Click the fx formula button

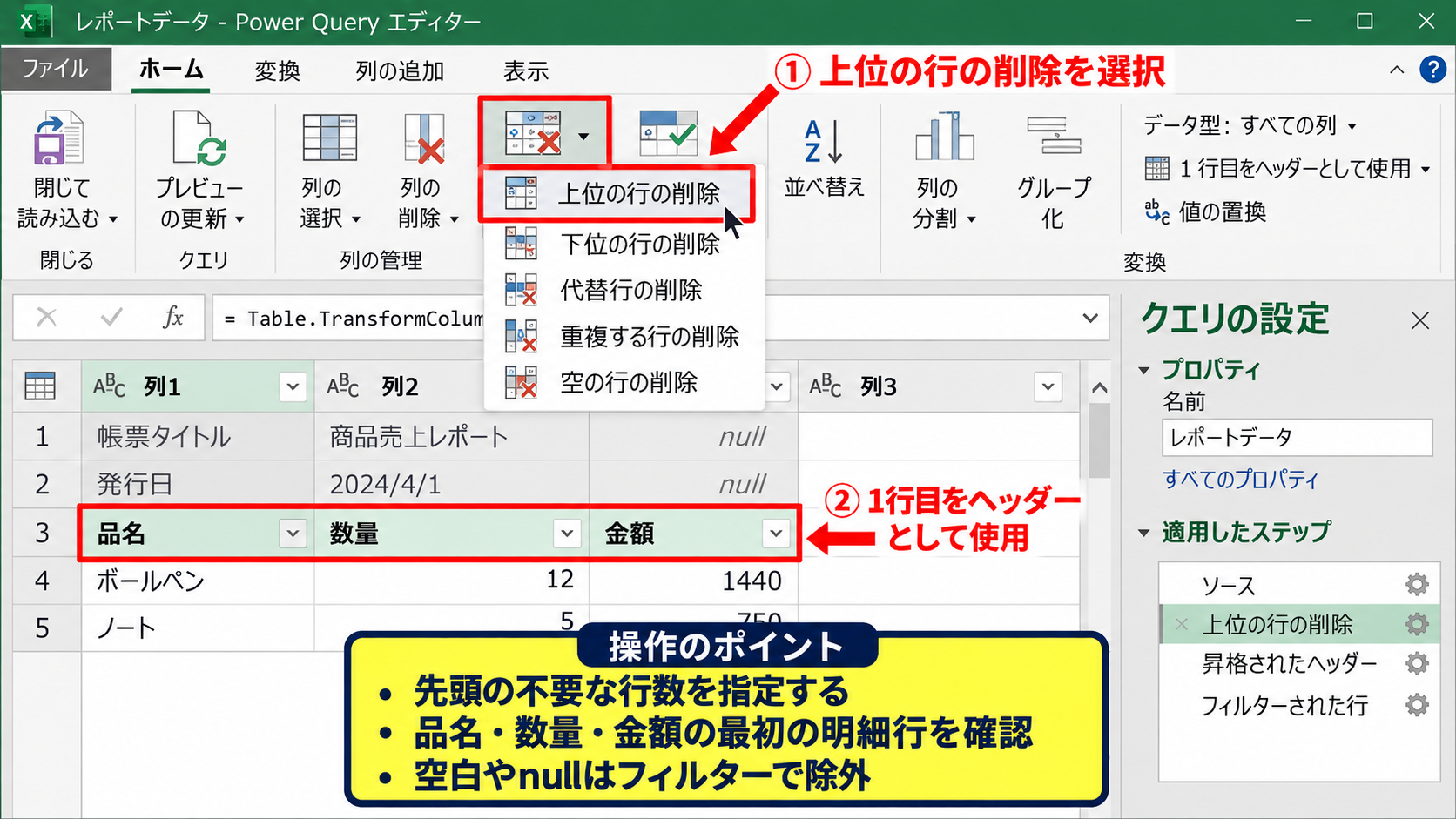click(173, 318)
